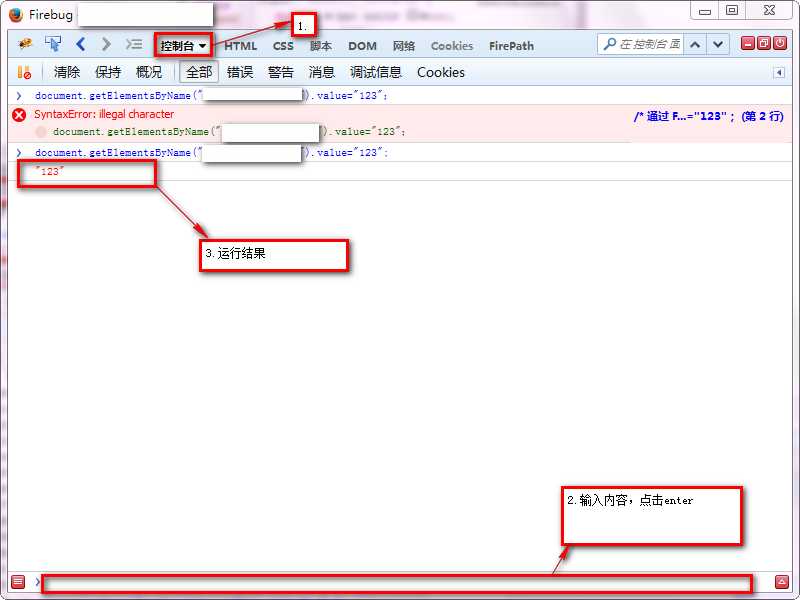The width and height of the screenshot is (800, 600).
Task: Switch to the HTML tab
Action: tap(240, 46)
